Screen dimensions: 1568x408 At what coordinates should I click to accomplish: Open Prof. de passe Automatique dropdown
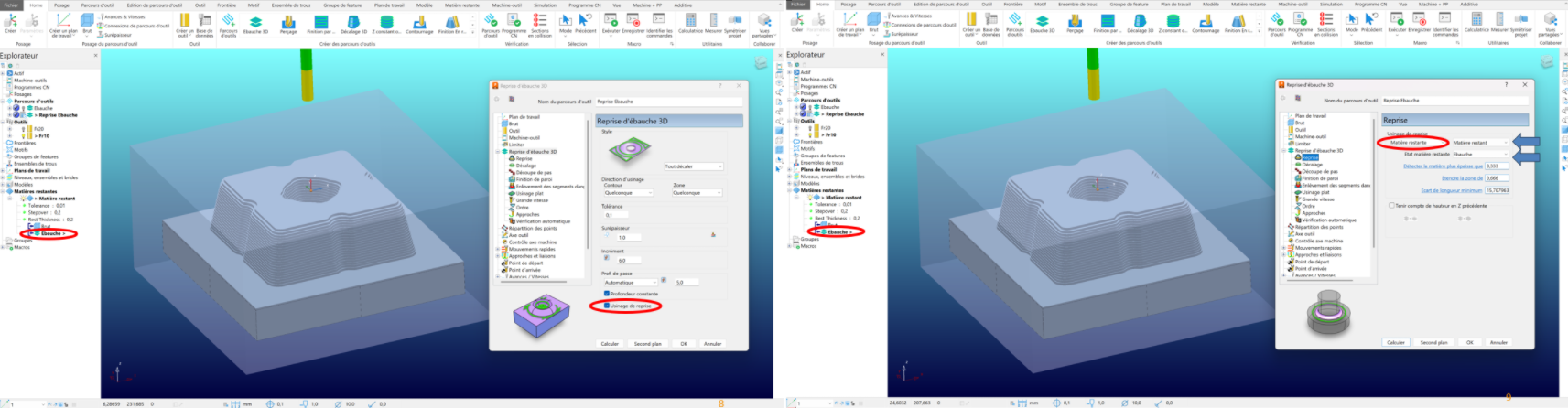pos(630,282)
